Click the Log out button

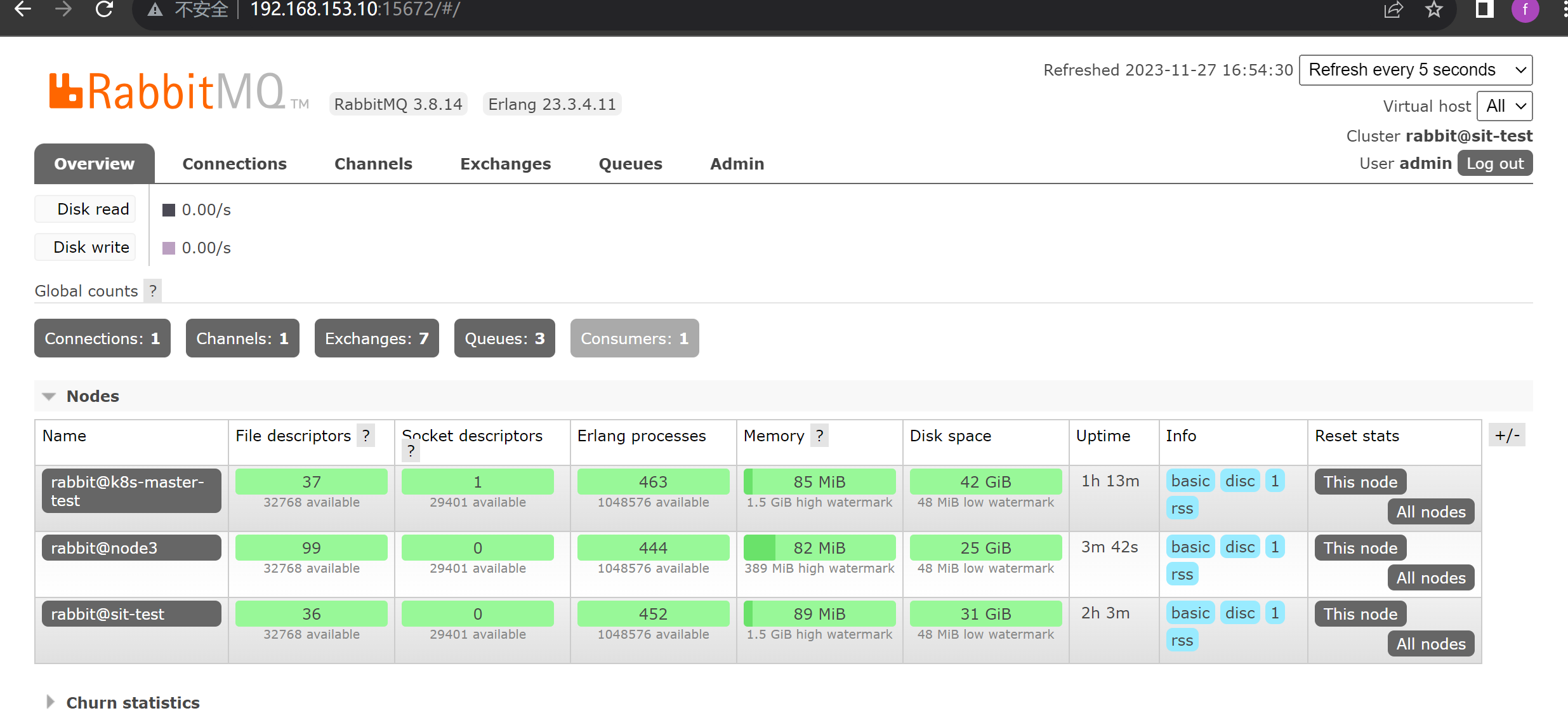(1494, 163)
